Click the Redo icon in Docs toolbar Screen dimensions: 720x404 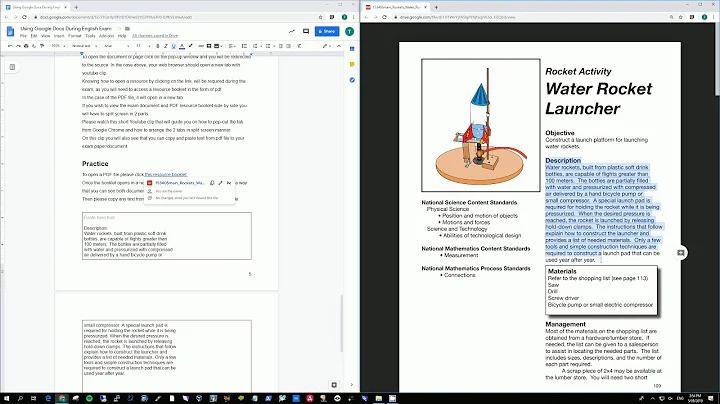click(18, 46)
